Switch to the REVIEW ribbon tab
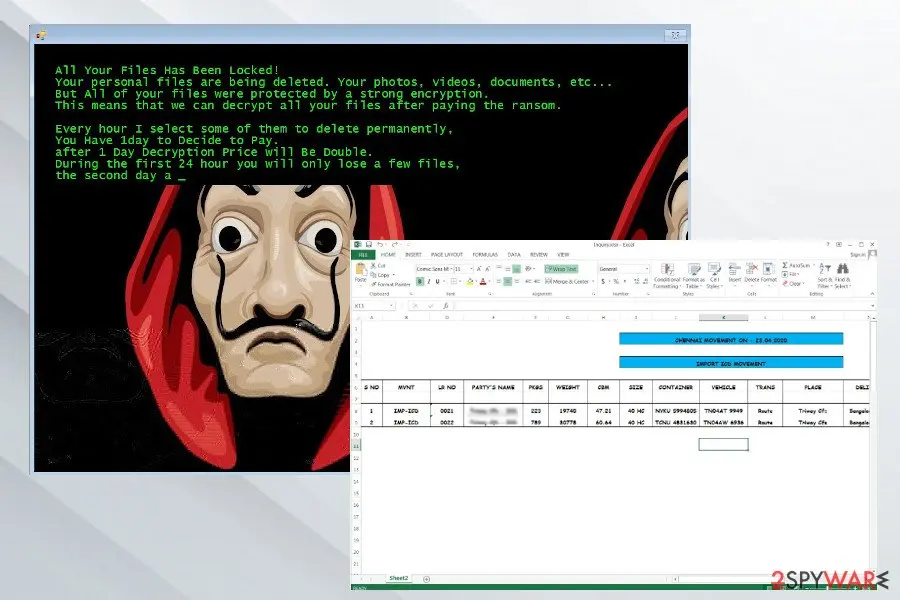This screenshot has width=900, height=600. coord(538,254)
